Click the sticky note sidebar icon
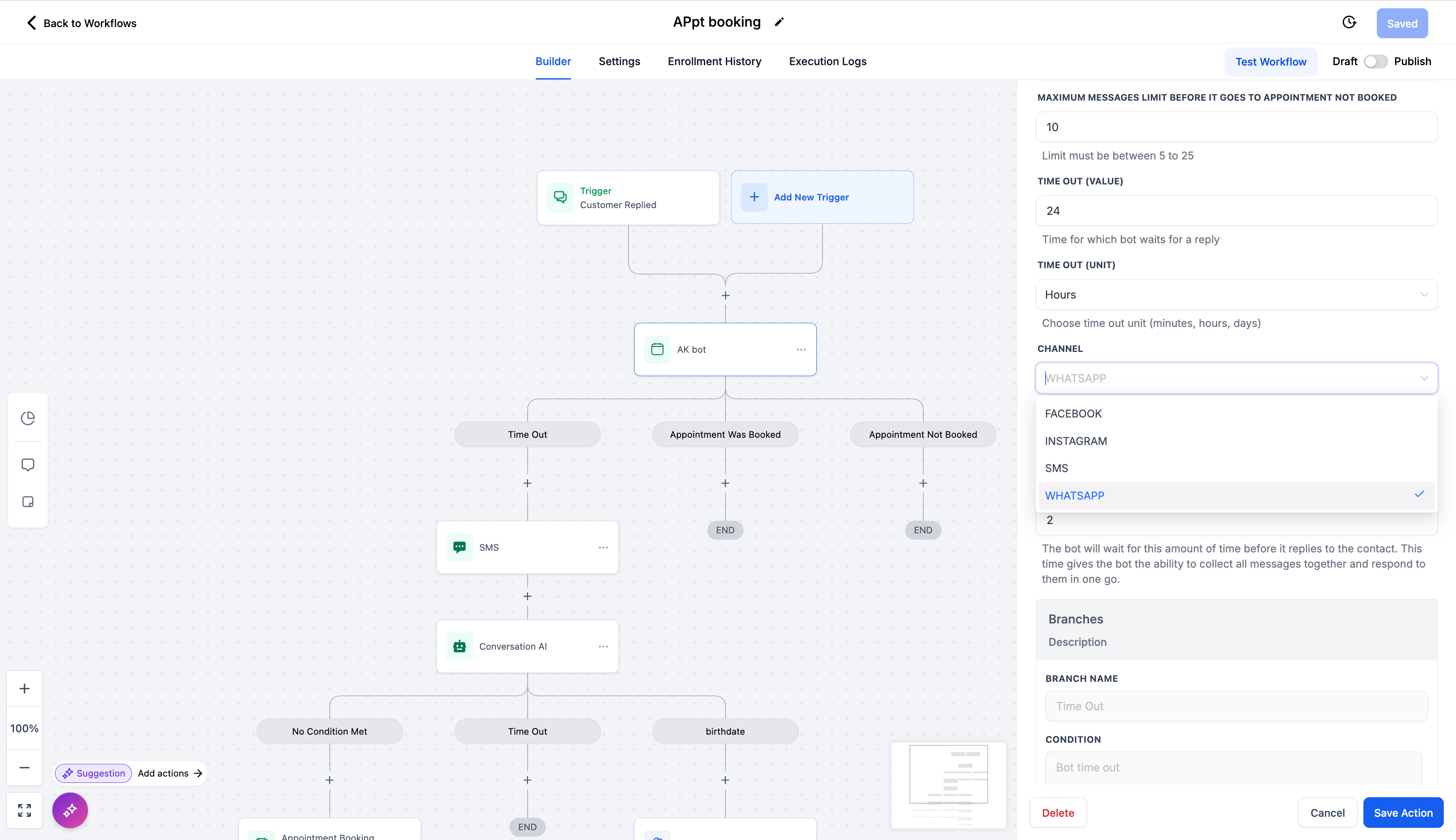The height and width of the screenshot is (840, 1456). tap(27, 502)
